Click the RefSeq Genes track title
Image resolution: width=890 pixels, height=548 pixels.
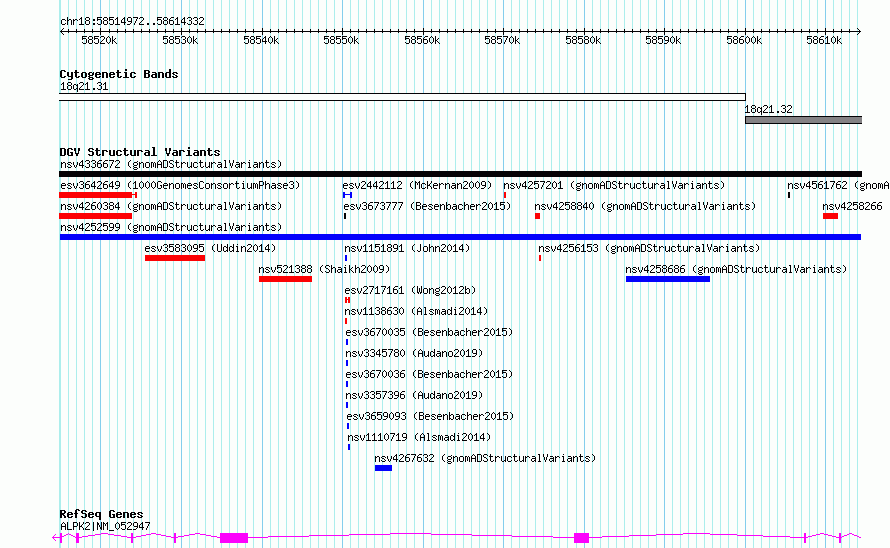(x=102, y=514)
